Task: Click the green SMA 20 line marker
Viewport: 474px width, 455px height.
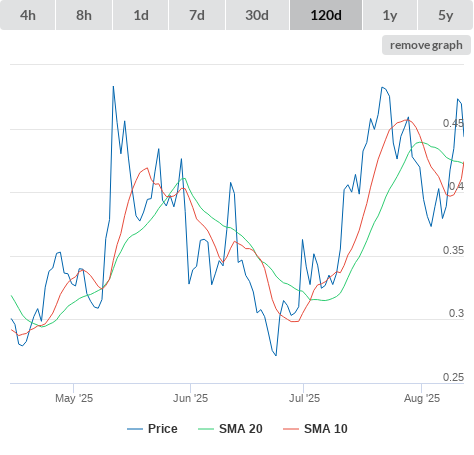Action: (206, 429)
